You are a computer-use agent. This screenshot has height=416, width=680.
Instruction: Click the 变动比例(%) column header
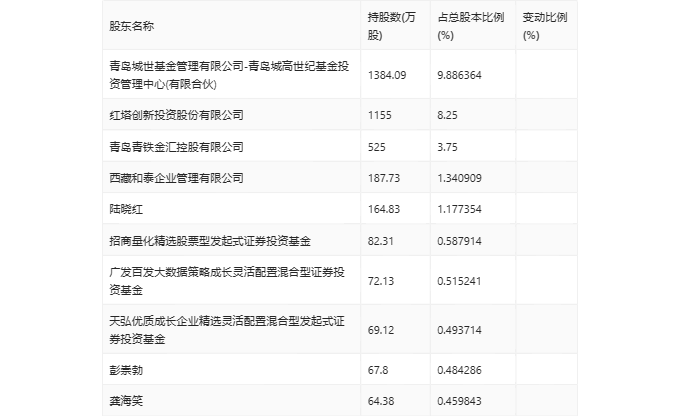[x=545, y=26]
